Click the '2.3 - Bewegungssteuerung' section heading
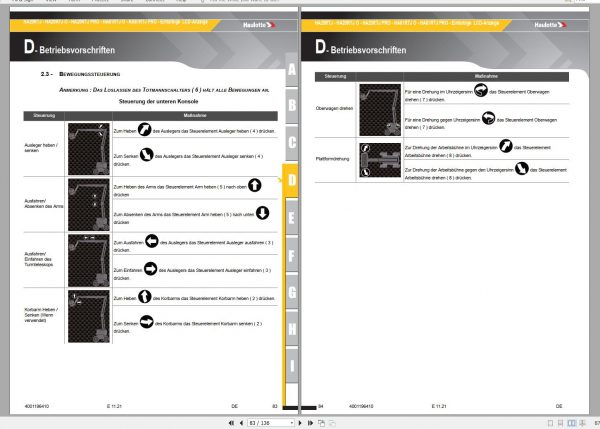 click(x=80, y=74)
